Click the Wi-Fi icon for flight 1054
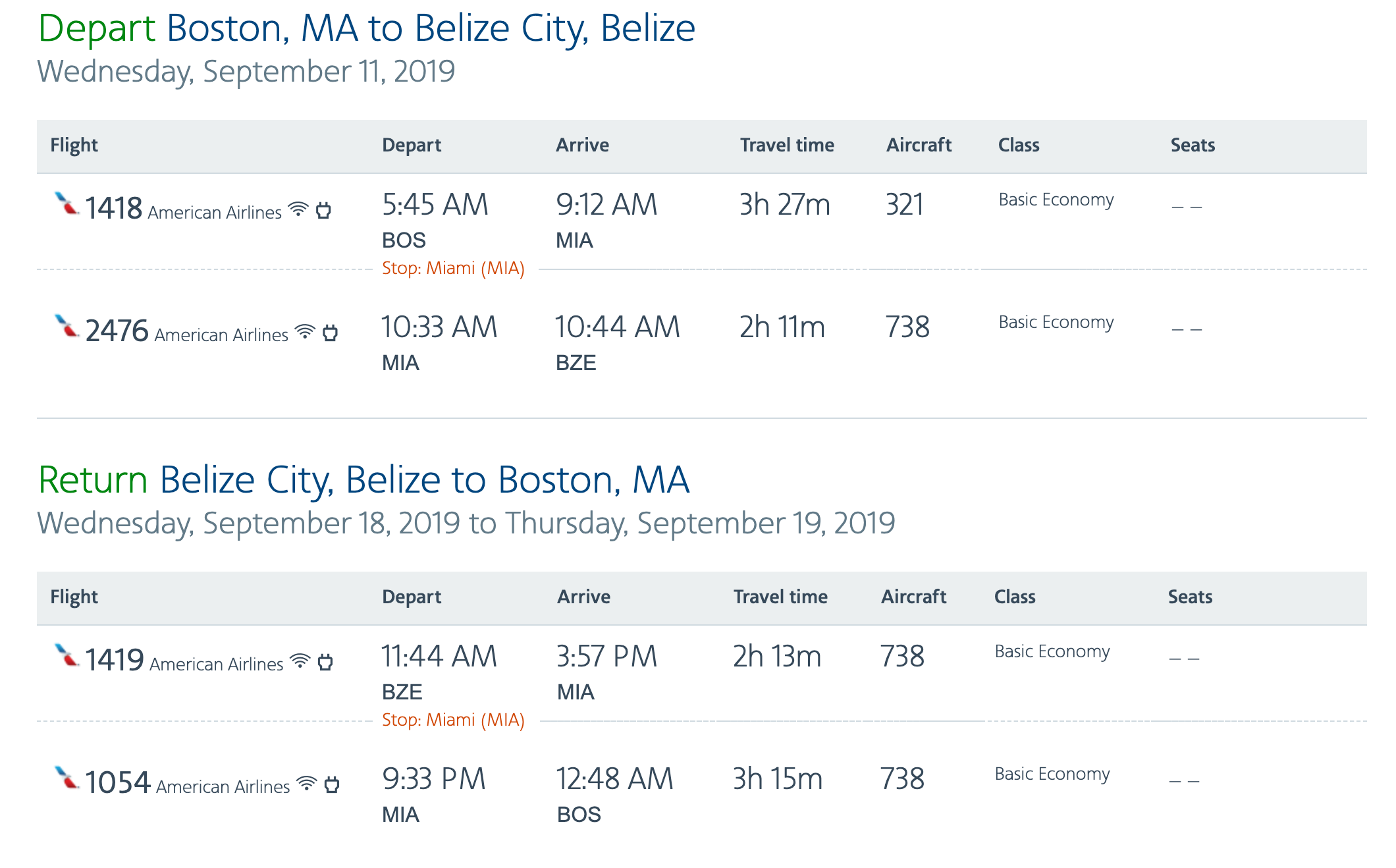The width and height of the screenshot is (1396, 868). tap(307, 783)
